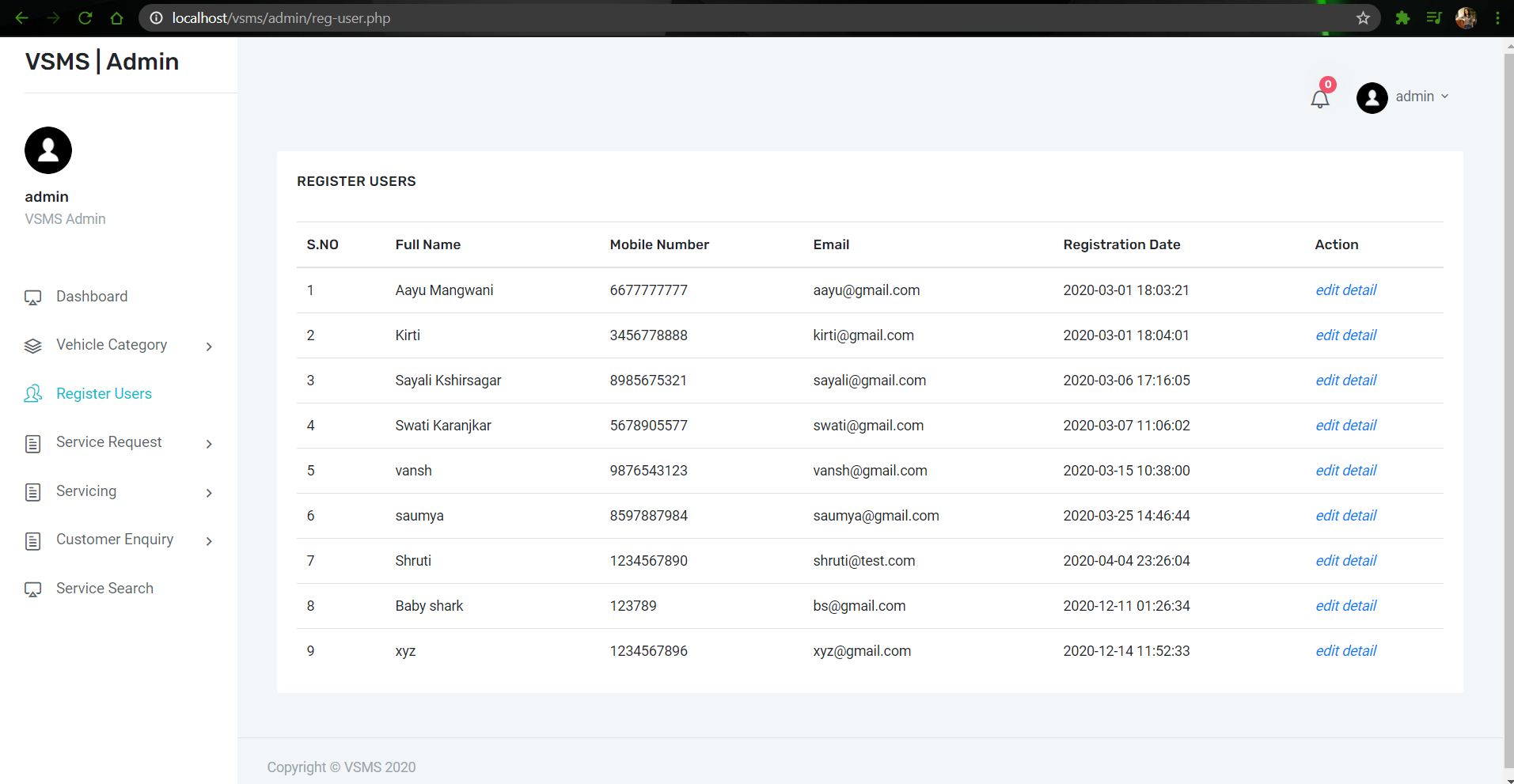
Task: Expand the Service Request submenu
Action: coord(209,444)
